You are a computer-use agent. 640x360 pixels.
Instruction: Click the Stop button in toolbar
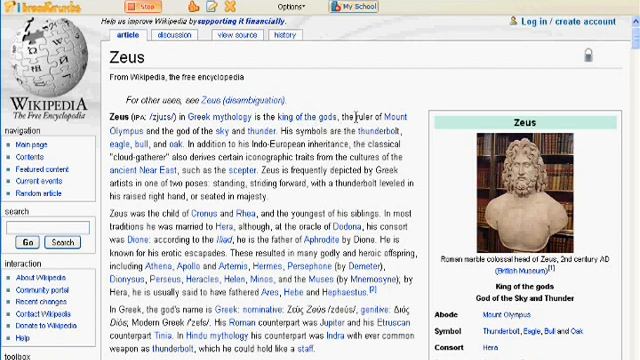click(143, 7)
